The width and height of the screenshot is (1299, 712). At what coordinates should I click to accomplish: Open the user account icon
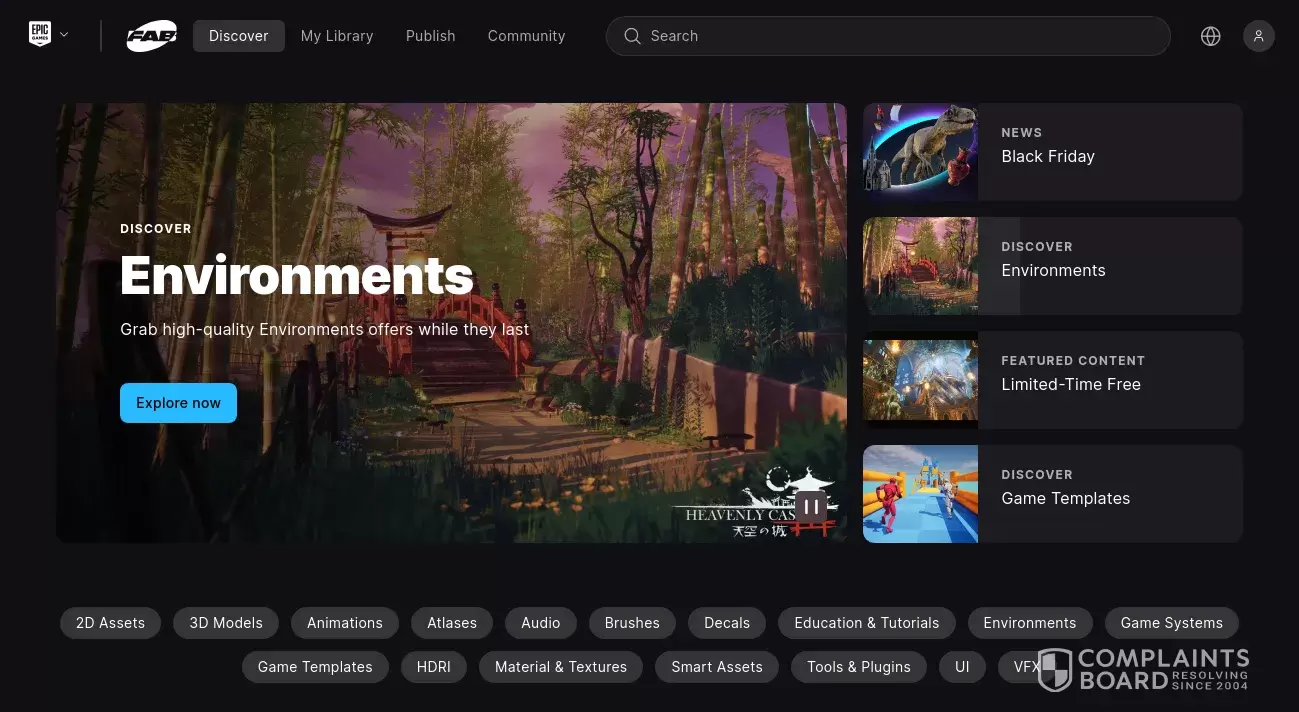(x=1258, y=36)
